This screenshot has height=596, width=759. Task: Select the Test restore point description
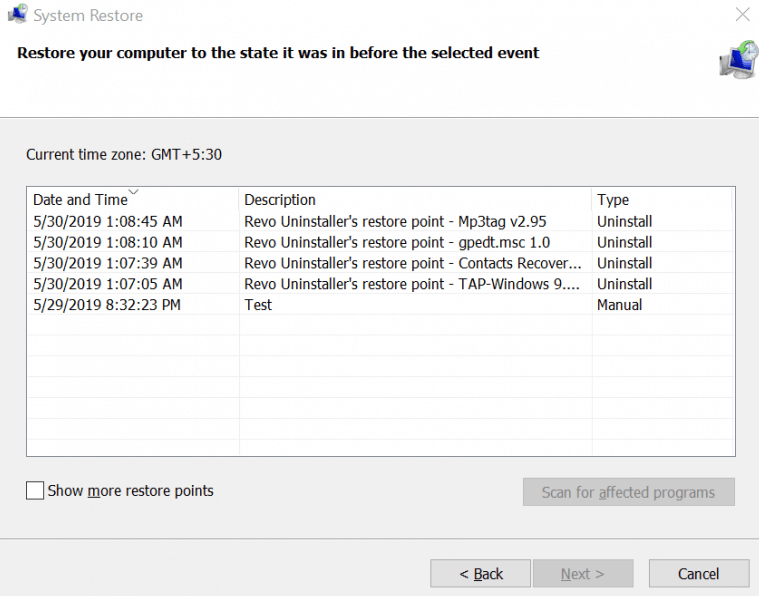coord(258,305)
